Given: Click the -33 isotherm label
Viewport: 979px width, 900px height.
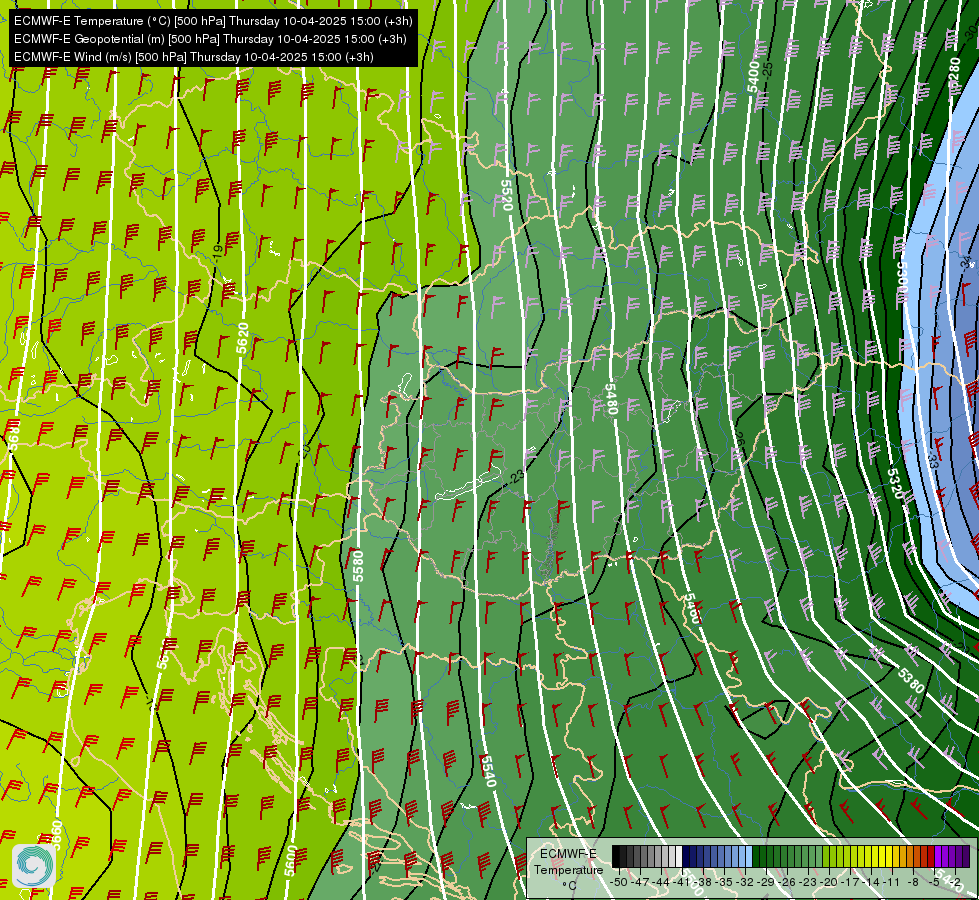Looking at the screenshot, I should pos(932,461).
